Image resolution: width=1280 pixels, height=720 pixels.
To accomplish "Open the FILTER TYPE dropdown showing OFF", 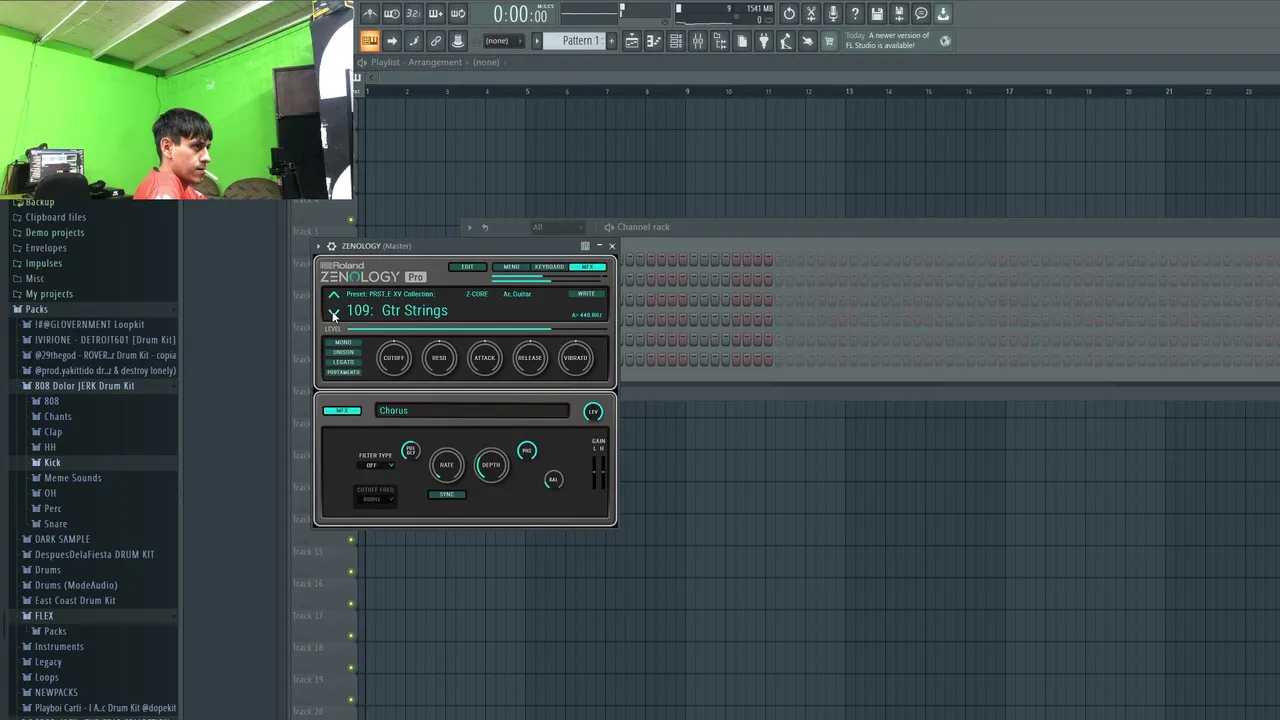I will pos(376,465).
